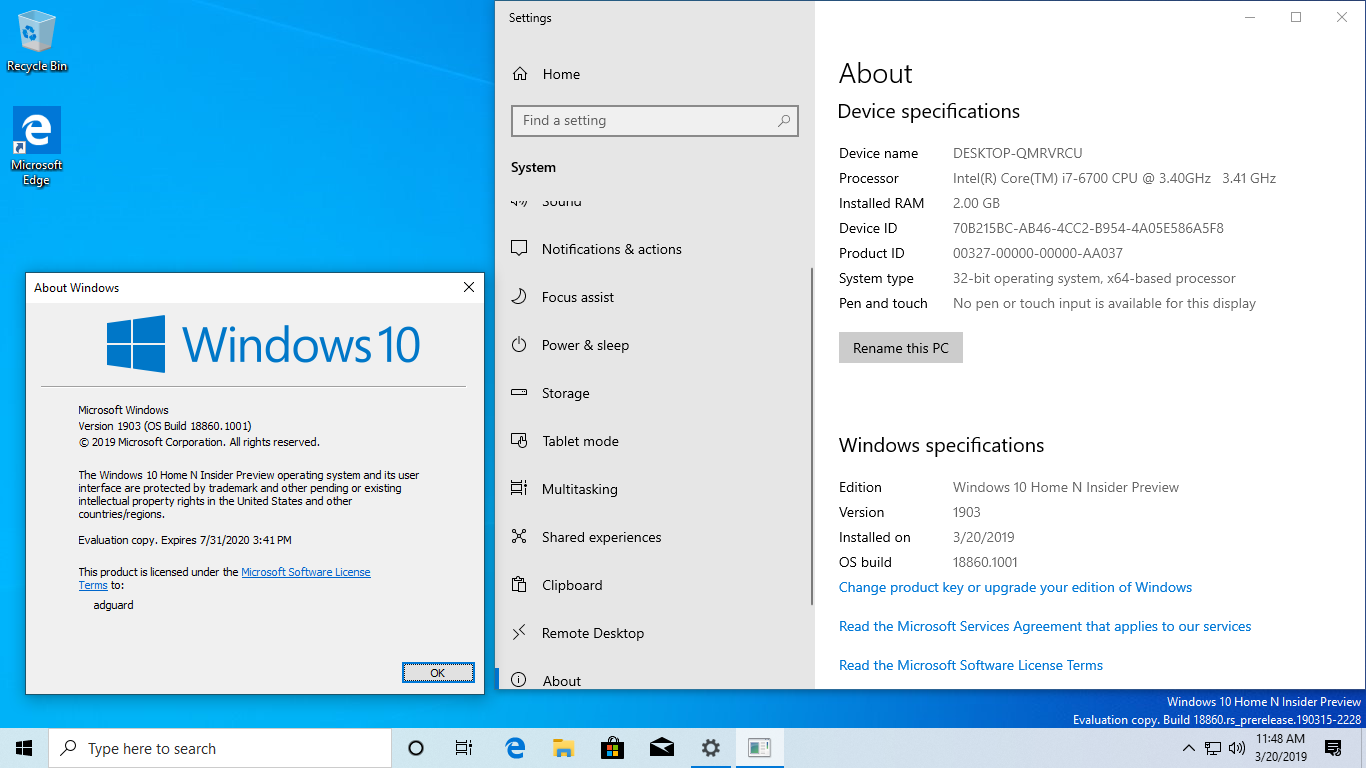Click the System type value text
Image resolution: width=1366 pixels, height=768 pixels.
click(1094, 278)
